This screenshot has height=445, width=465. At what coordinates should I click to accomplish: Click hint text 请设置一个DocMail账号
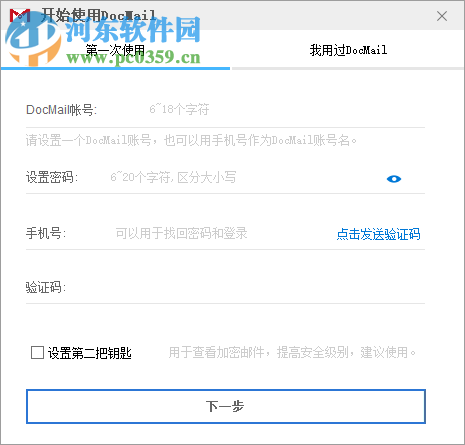tap(191, 140)
